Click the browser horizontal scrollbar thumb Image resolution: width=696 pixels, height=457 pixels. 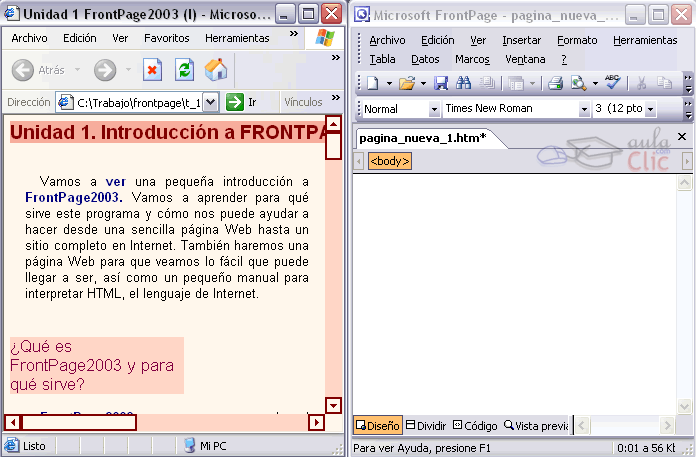point(79,422)
